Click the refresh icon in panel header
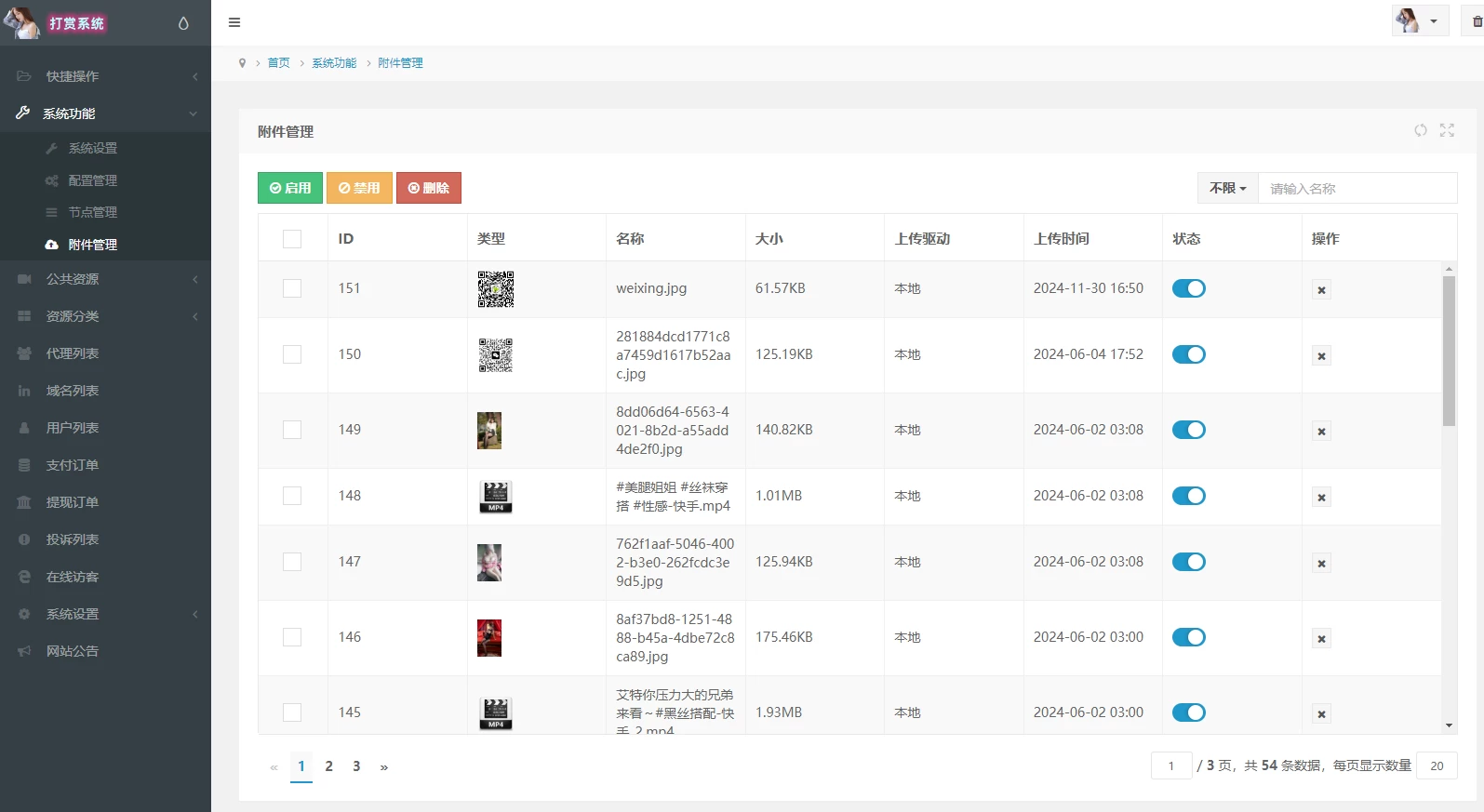Image resolution: width=1484 pixels, height=812 pixels. pyautogui.click(x=1420, y=131)
